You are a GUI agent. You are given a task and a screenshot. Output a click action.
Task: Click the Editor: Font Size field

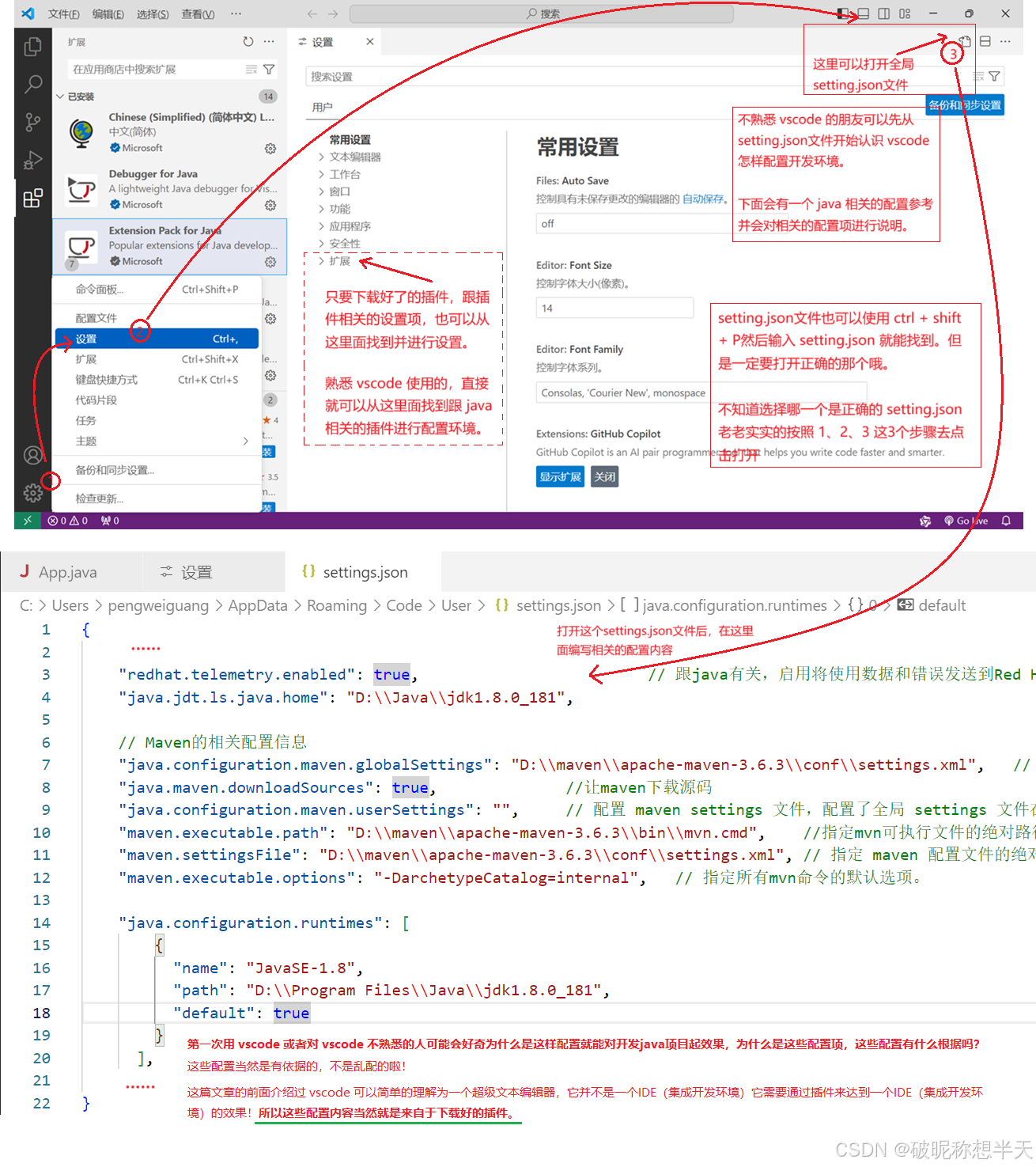614,308
